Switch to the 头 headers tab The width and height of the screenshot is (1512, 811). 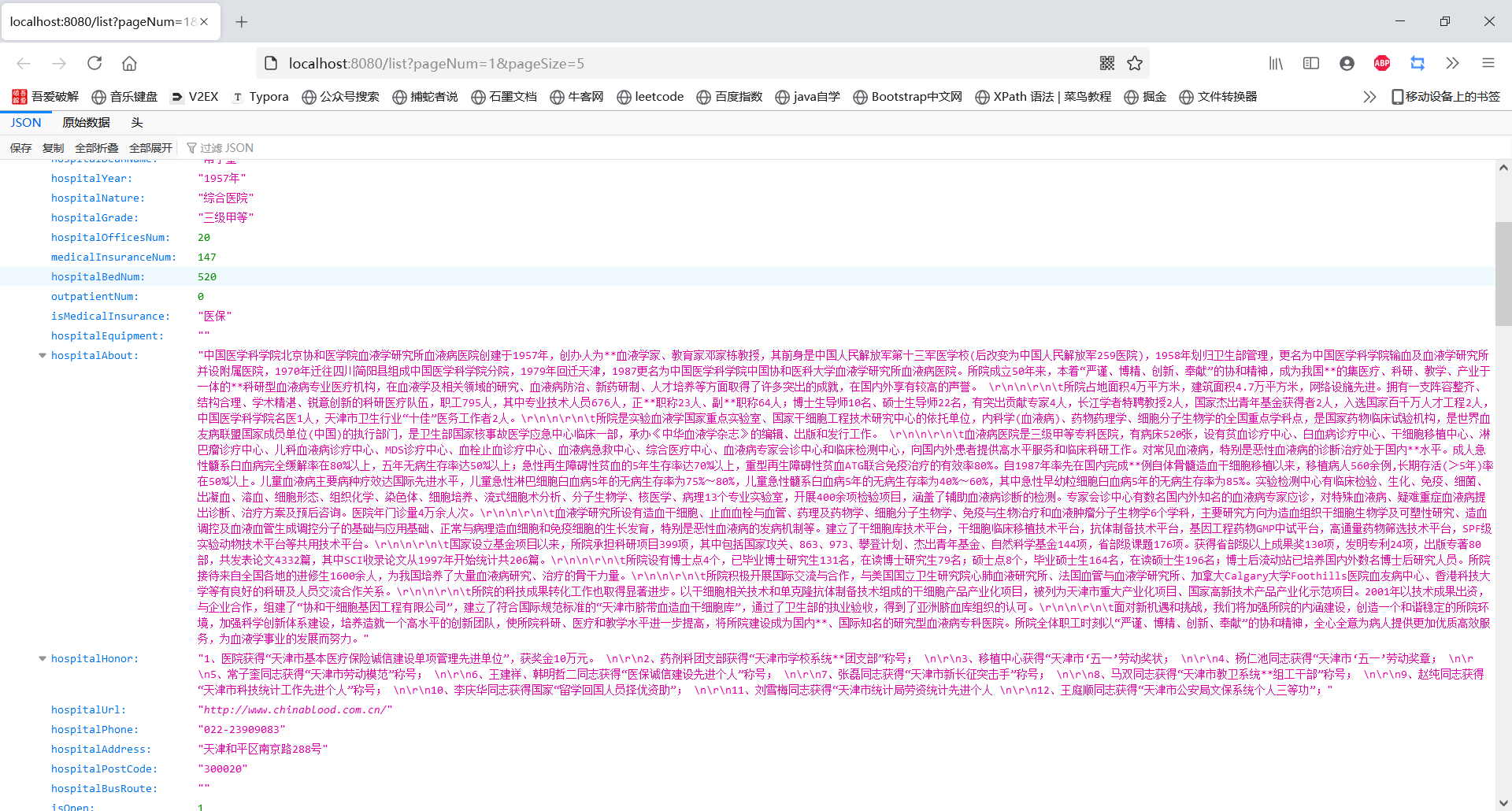(137, 122)
